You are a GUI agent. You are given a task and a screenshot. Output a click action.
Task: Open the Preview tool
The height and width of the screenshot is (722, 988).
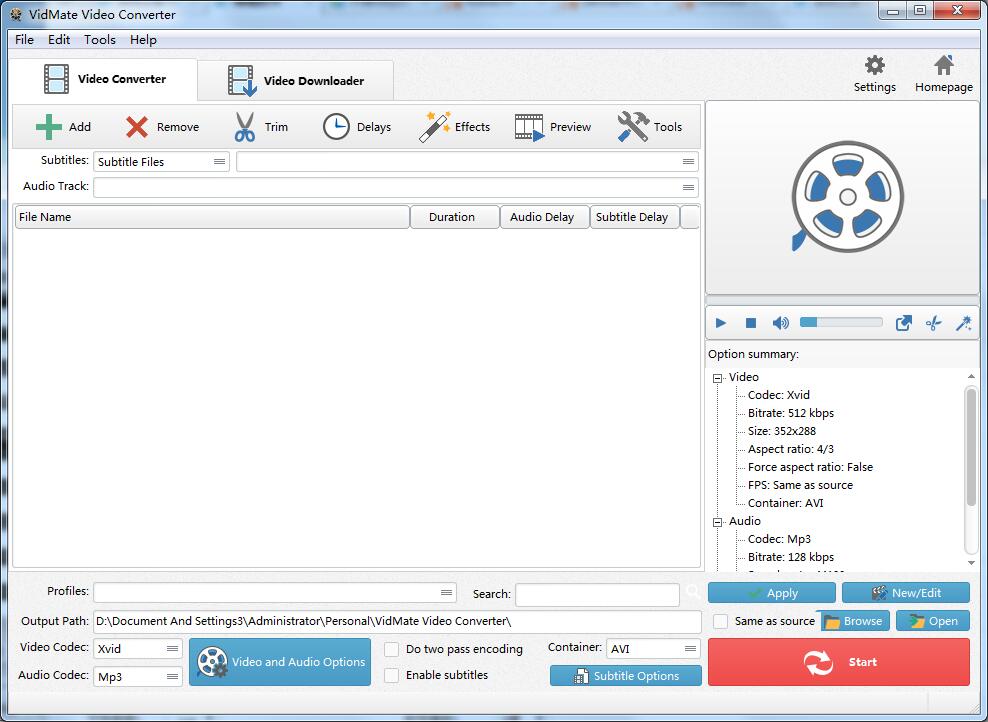click(552, 126)
